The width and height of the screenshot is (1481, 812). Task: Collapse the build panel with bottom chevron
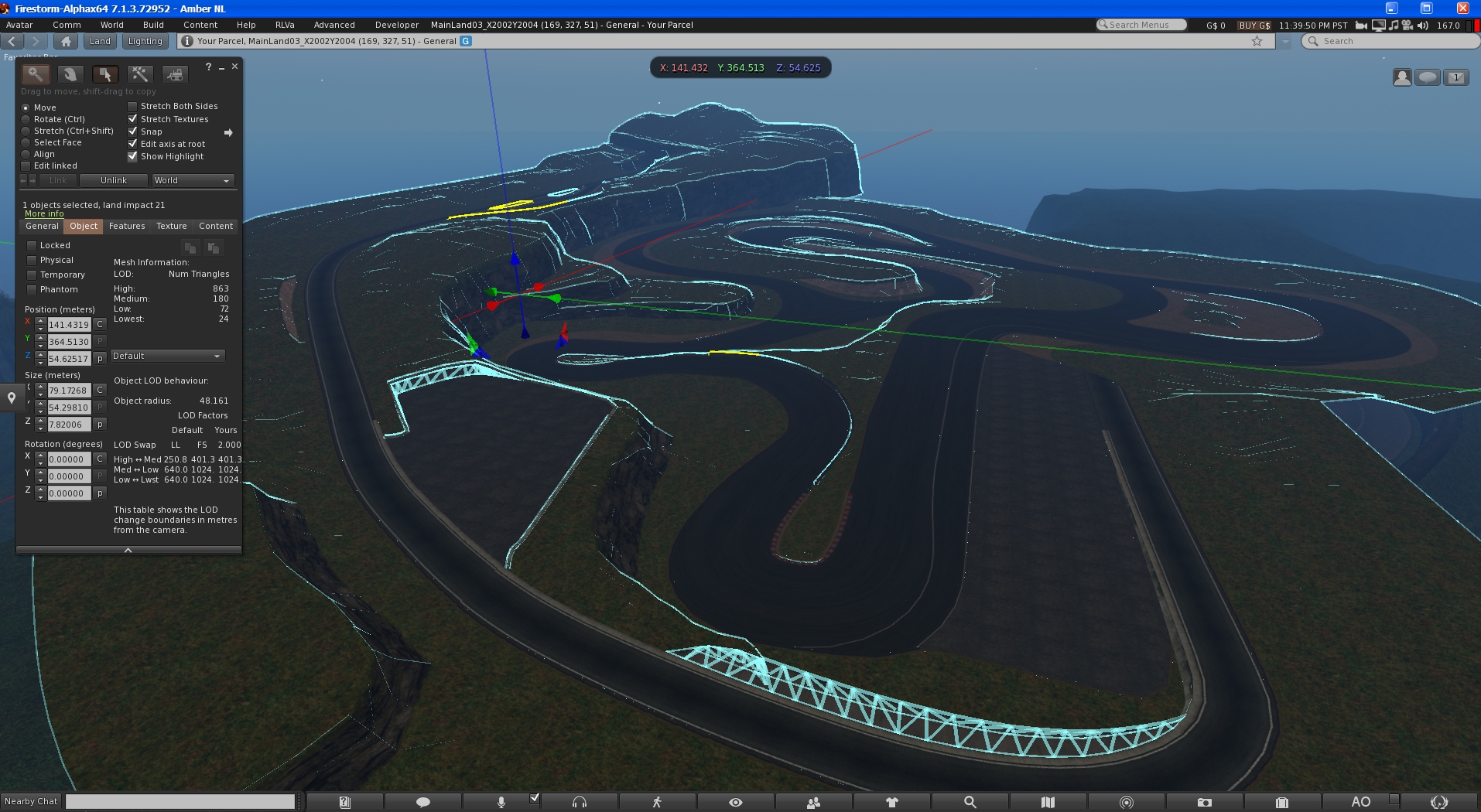click(x=128, y=550)
